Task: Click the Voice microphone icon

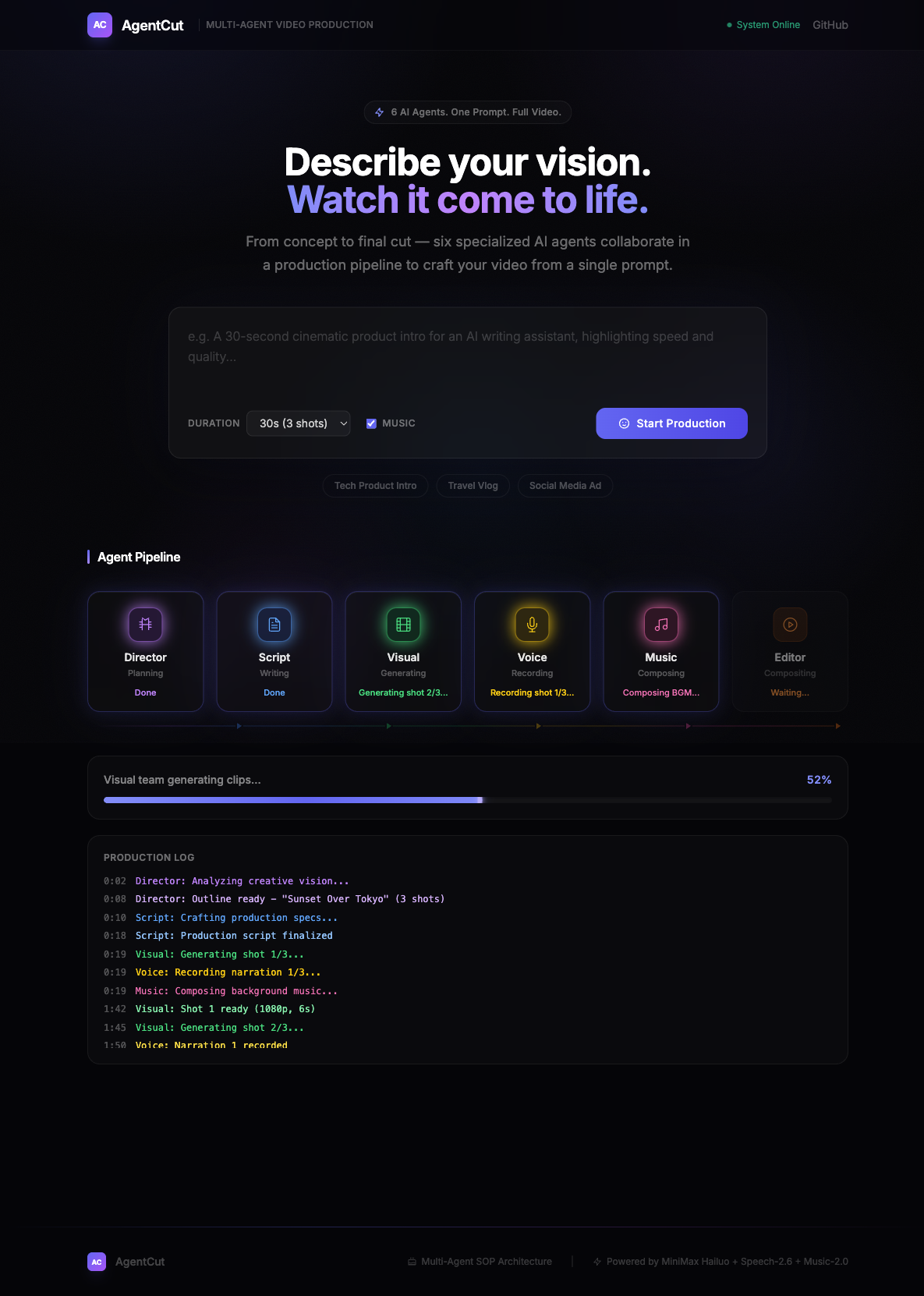Action: click(532, 624)
